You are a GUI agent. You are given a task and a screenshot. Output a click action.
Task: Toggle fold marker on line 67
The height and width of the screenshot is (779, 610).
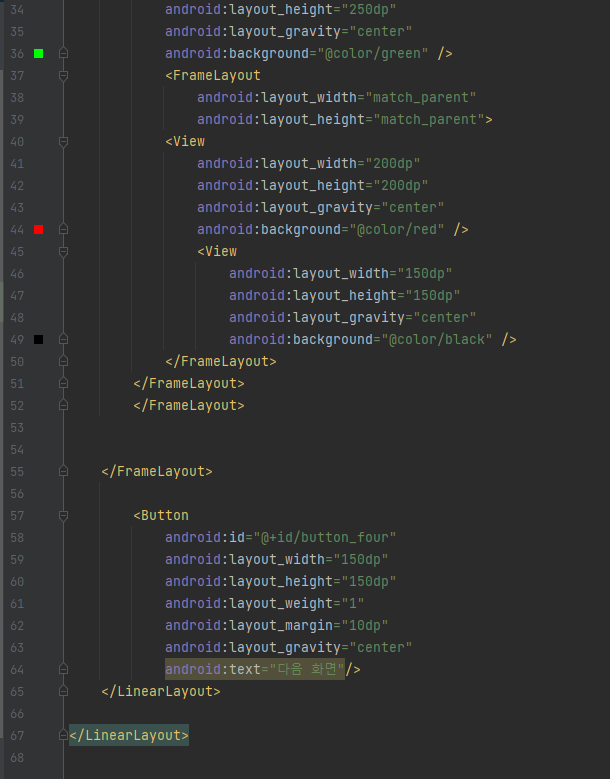(63, 735)
